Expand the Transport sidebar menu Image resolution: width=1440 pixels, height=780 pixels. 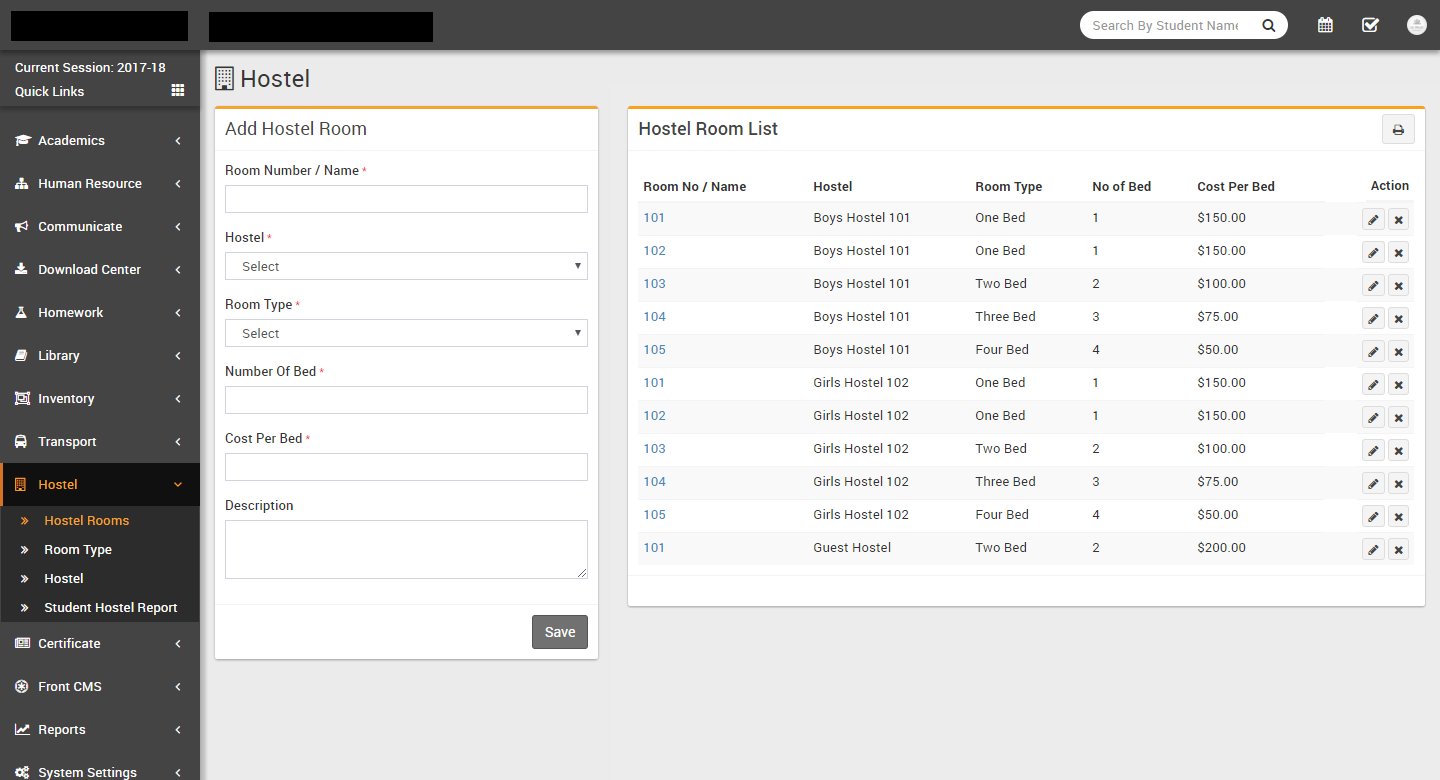(99, 442)
